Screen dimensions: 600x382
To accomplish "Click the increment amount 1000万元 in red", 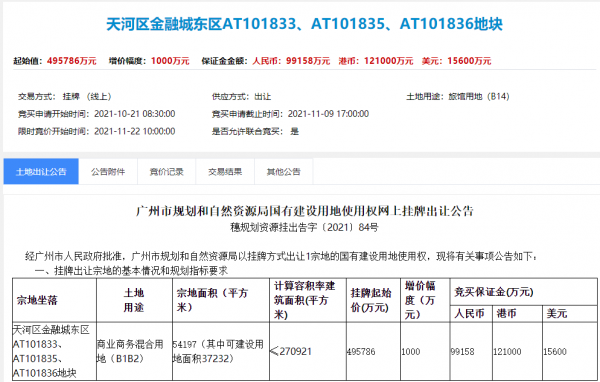I will coord(170,61).
